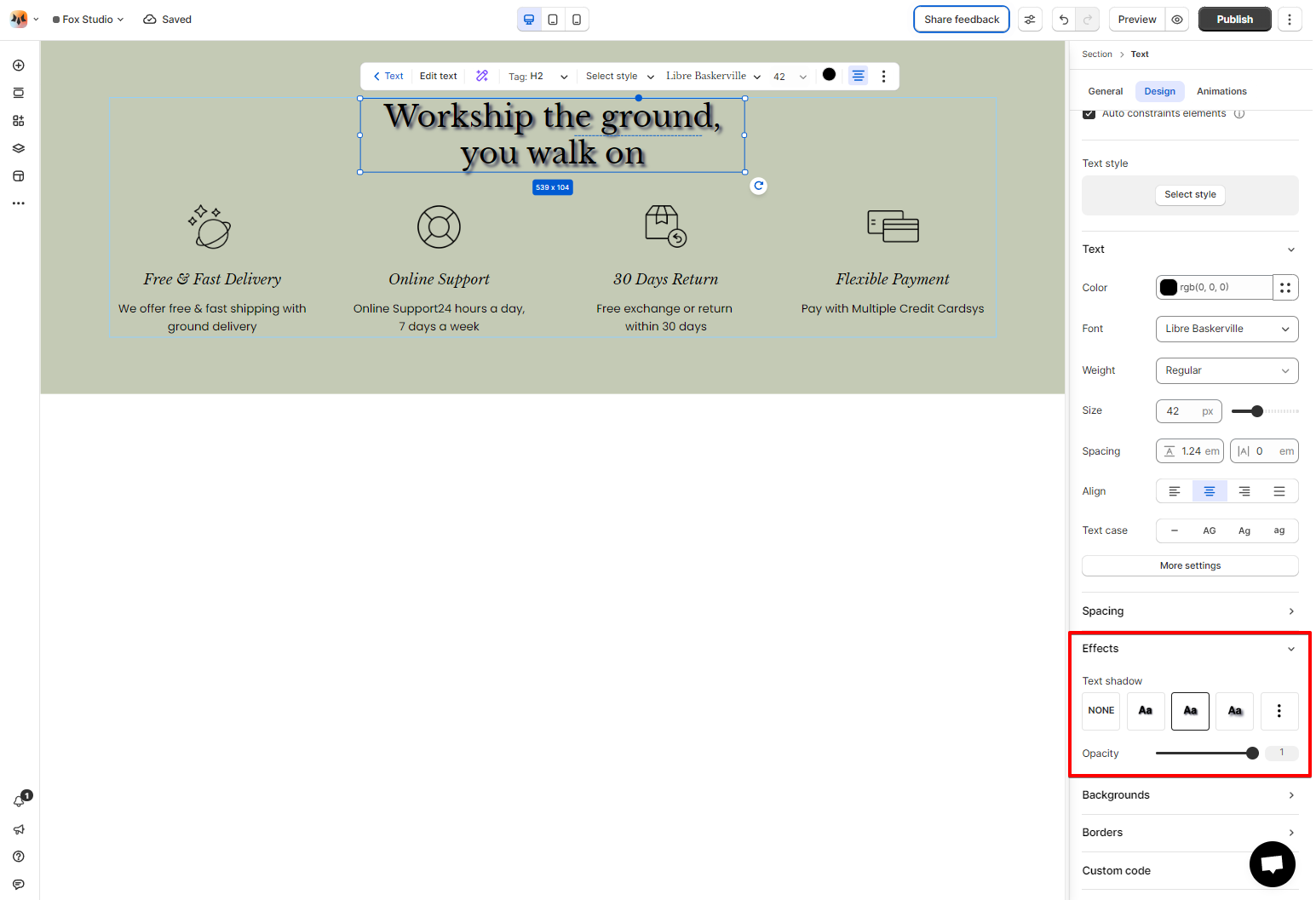Click the Fox logo icon
Screen dimensions: 1316x900
[x=18, y=20]
